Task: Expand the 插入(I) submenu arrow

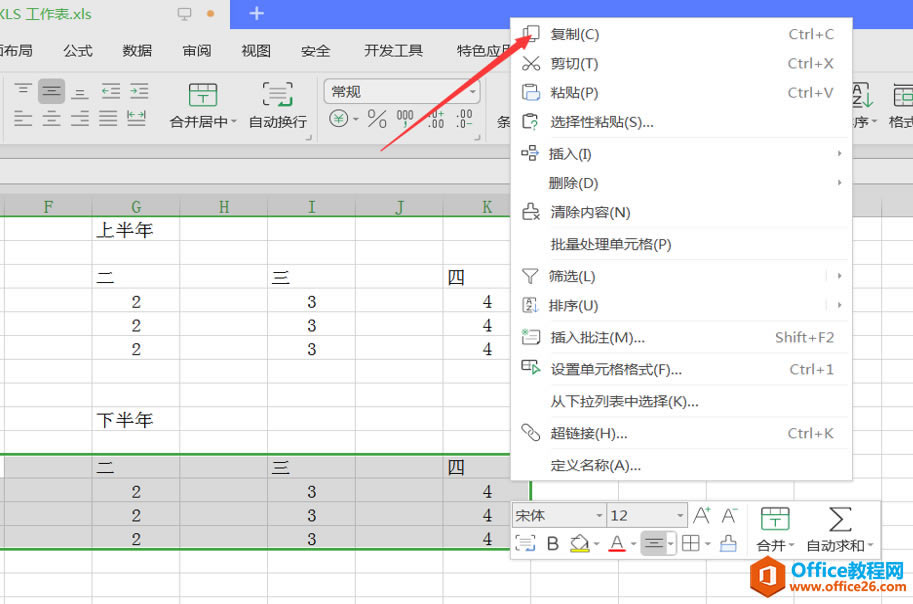Action: [839, 154]
